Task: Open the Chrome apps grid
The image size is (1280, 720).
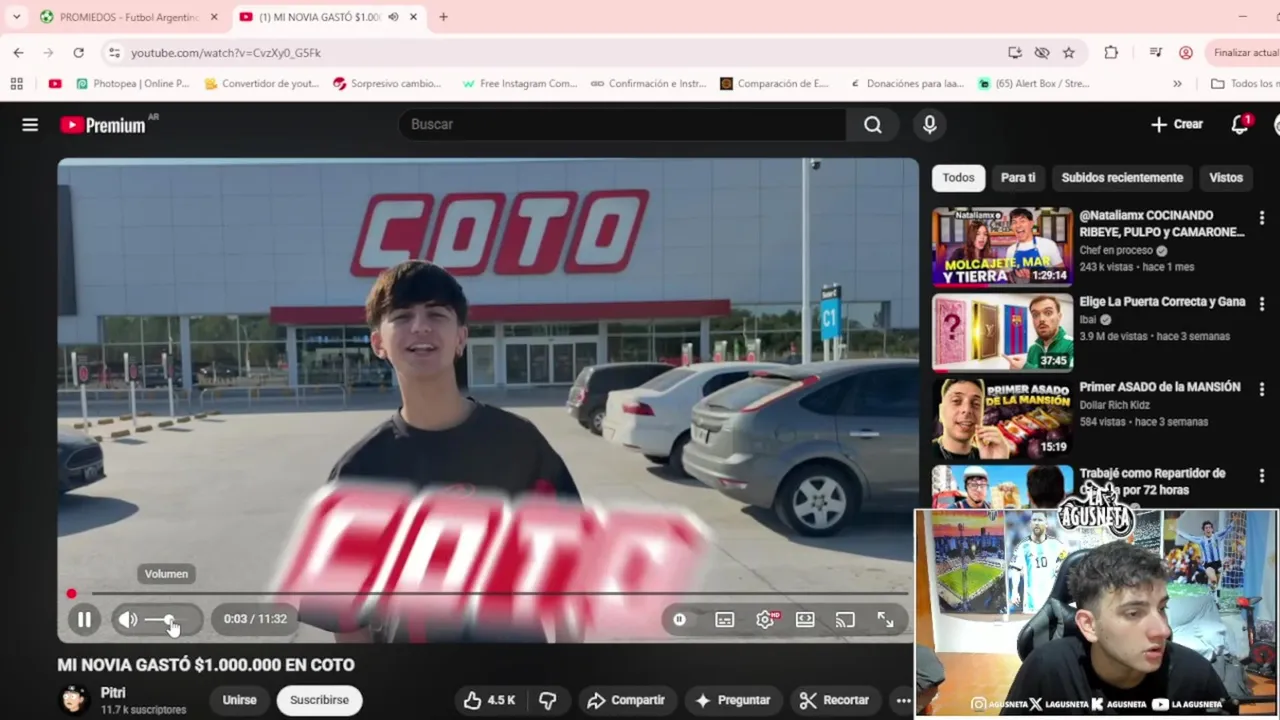Action: [16, 84]
